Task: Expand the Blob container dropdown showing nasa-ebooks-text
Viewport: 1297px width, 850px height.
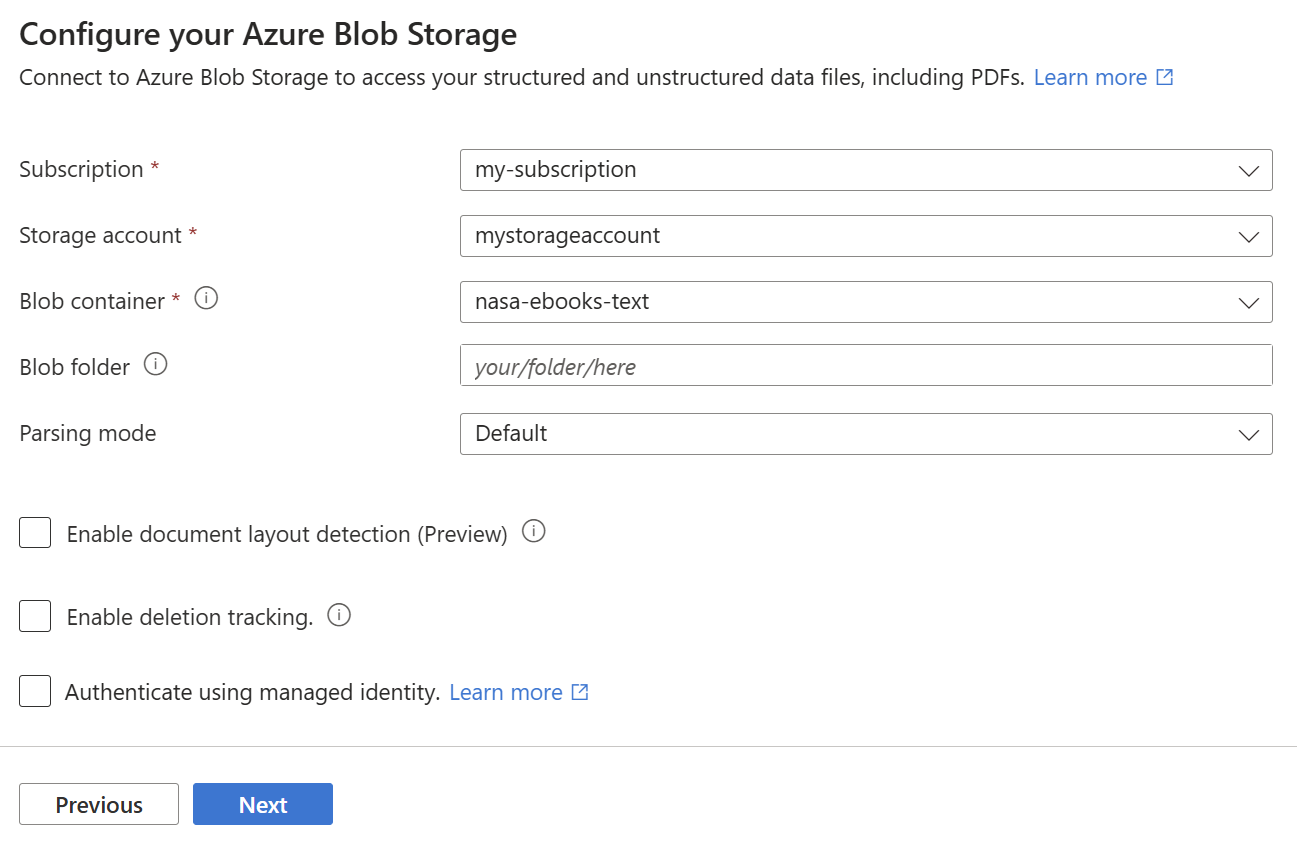Action: (865, 302)
